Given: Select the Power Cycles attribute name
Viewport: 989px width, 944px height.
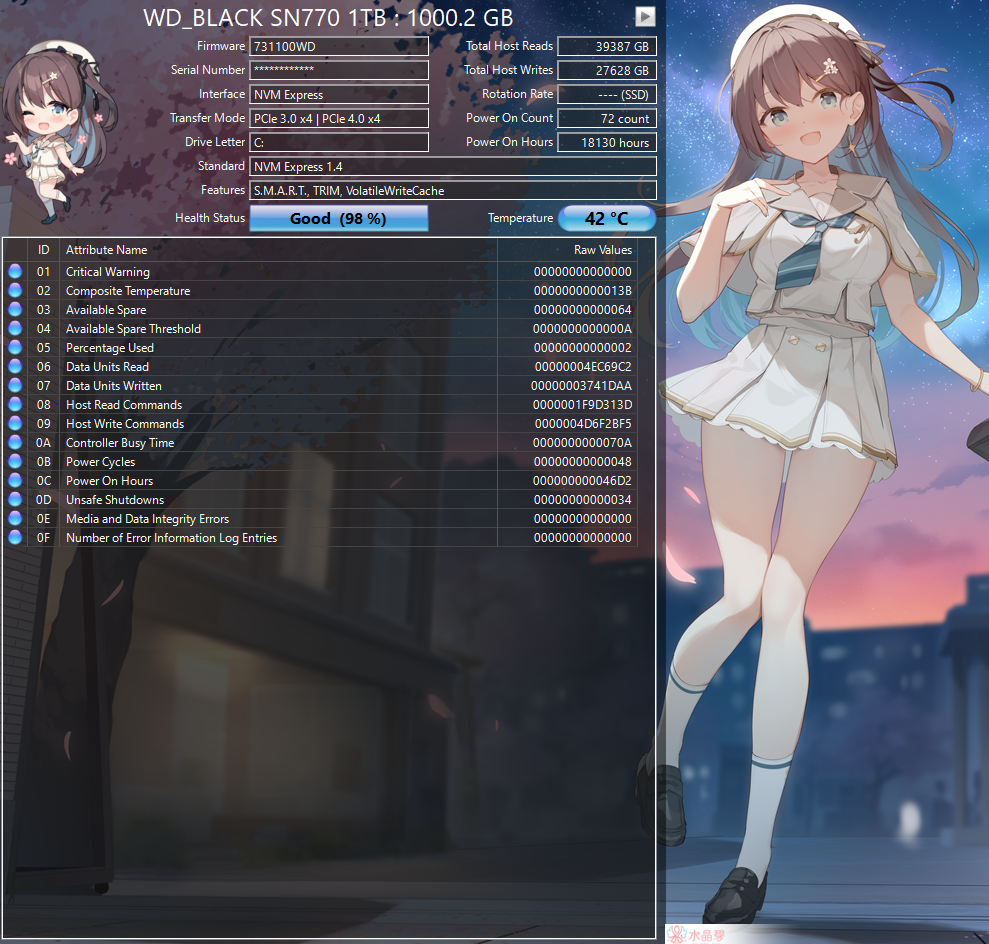Looking at the screenshot, I should click(x=100, y=462).
